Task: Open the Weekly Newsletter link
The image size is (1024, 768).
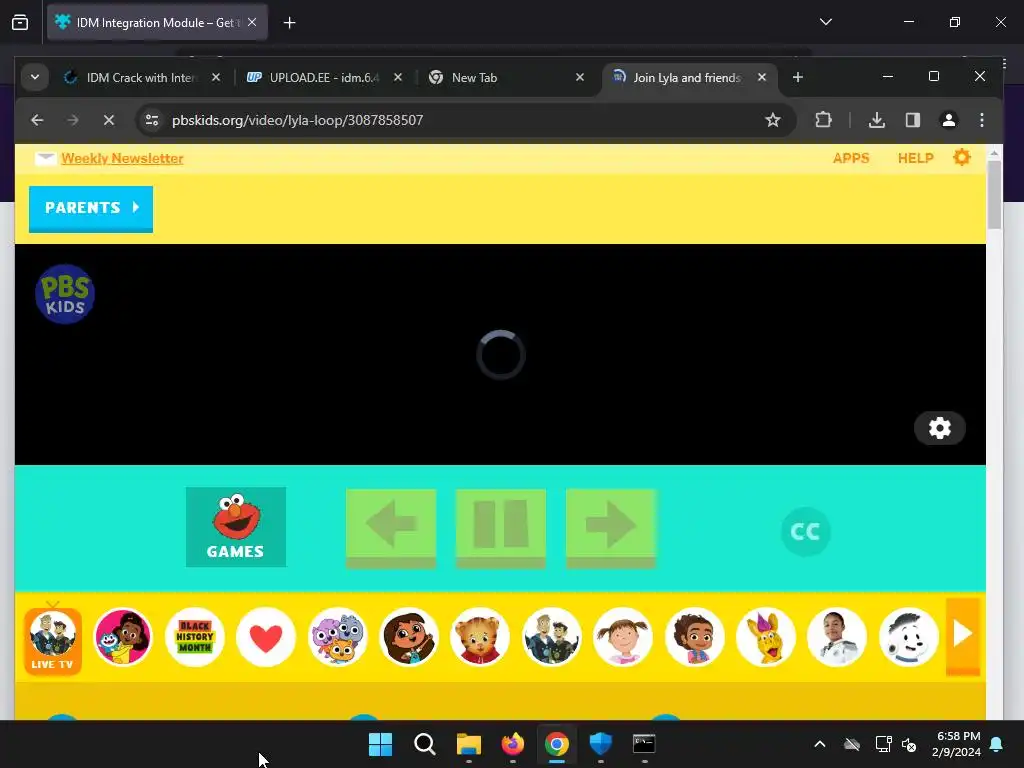Action: pyautogui.click(x=122, y=159)
